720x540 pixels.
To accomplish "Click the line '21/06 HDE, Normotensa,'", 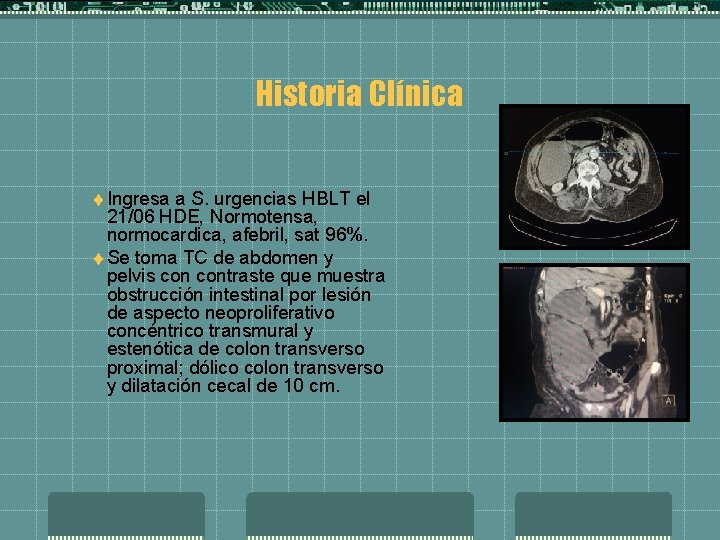I will (212, 216).
